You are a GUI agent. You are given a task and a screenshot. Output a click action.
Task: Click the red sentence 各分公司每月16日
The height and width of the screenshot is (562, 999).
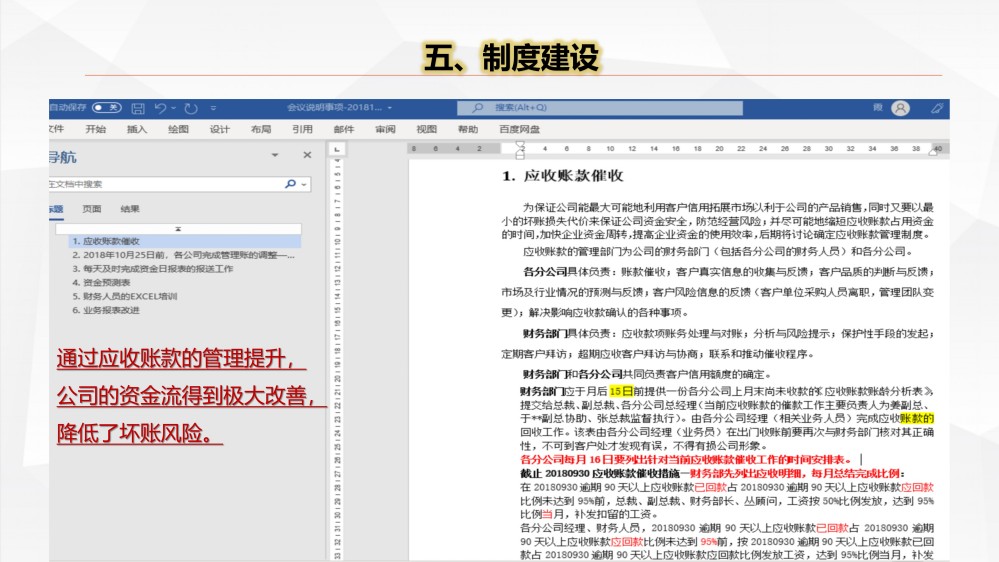686,459
